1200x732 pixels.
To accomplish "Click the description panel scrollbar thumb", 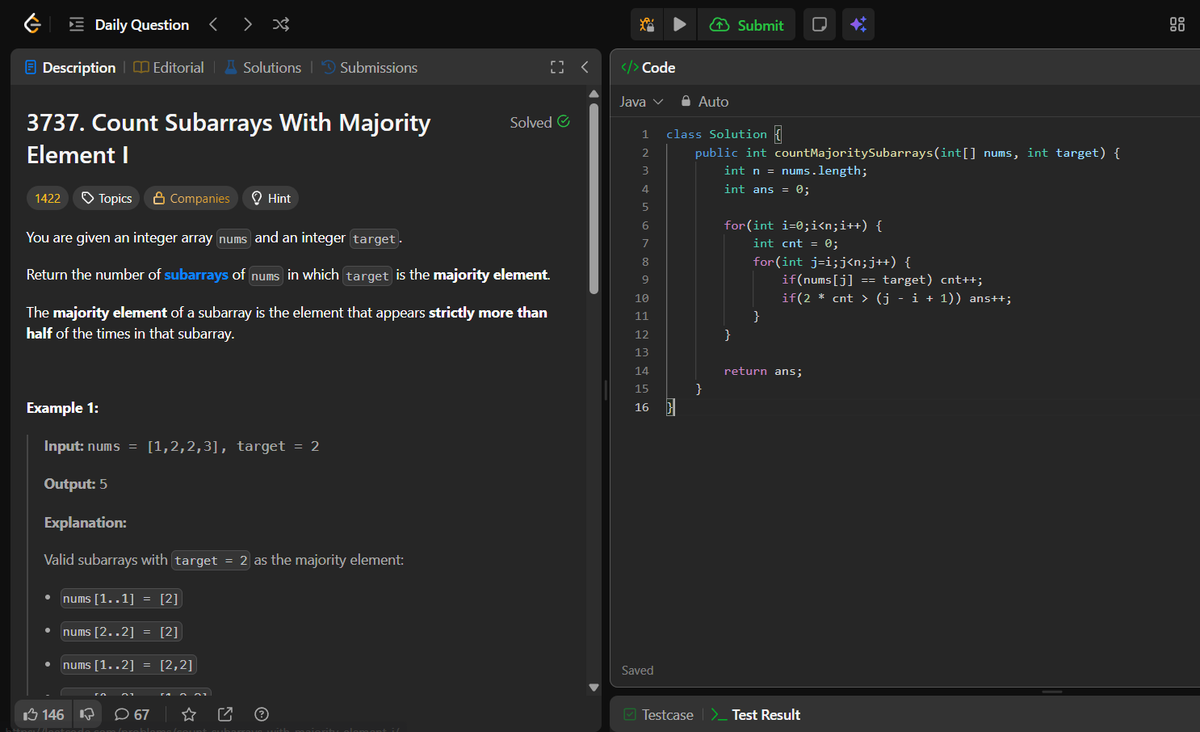I will coord(596,198).
